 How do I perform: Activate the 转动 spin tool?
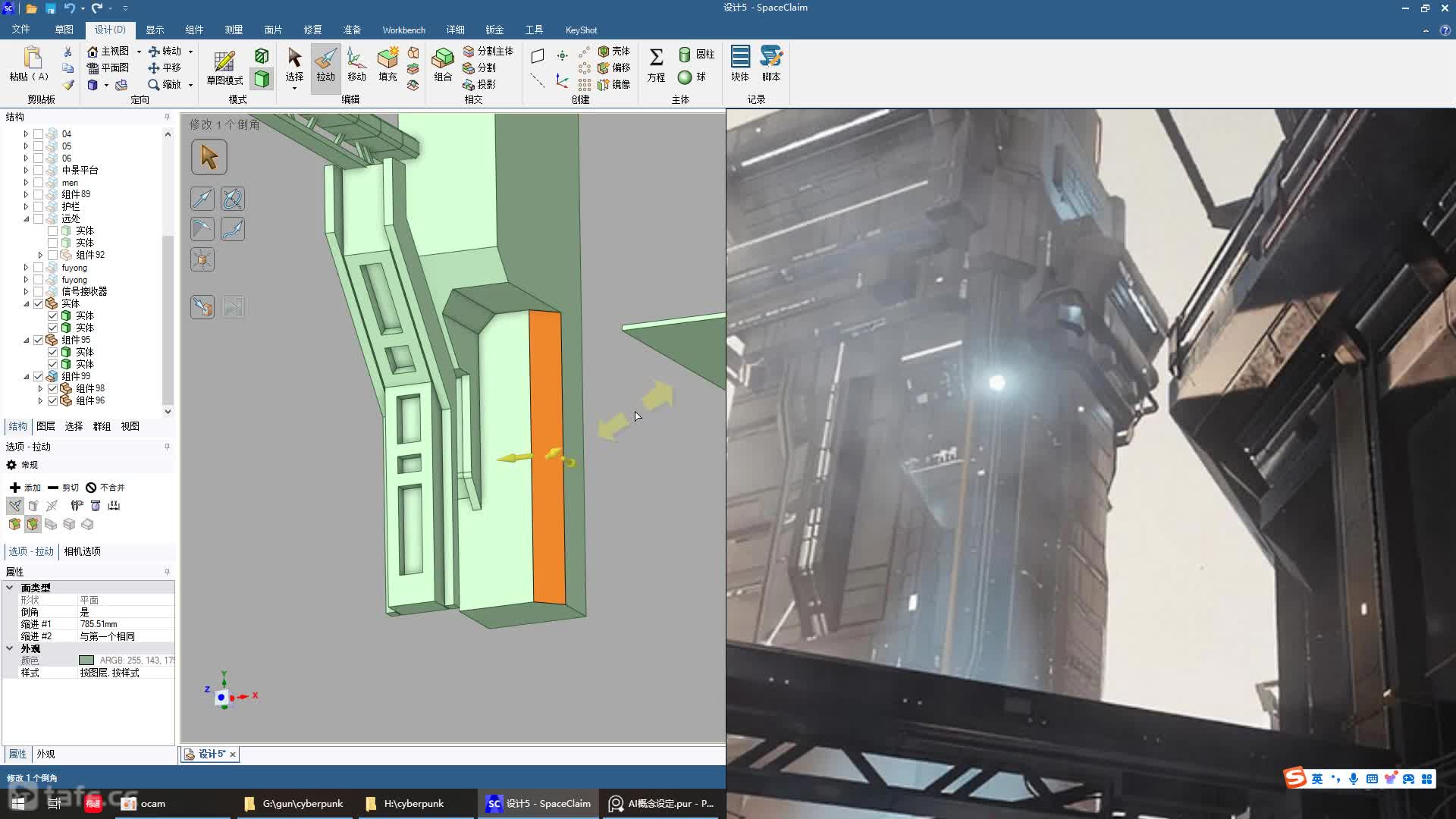[x=165, y=51]
